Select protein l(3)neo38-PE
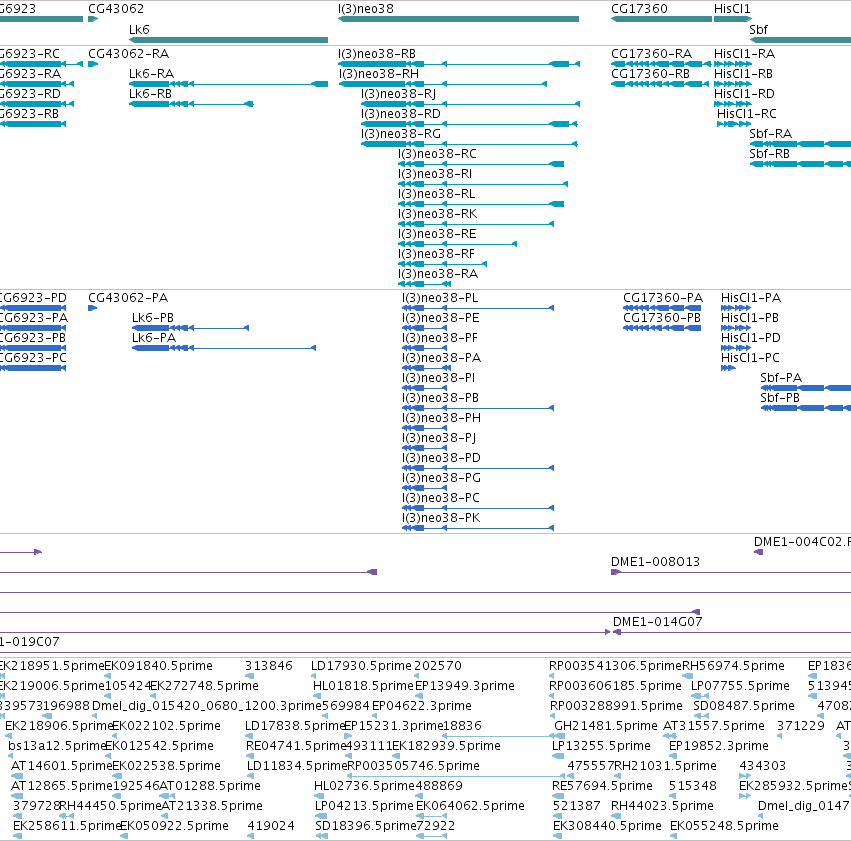The image size is (851, 841). (x=441, y=318)
